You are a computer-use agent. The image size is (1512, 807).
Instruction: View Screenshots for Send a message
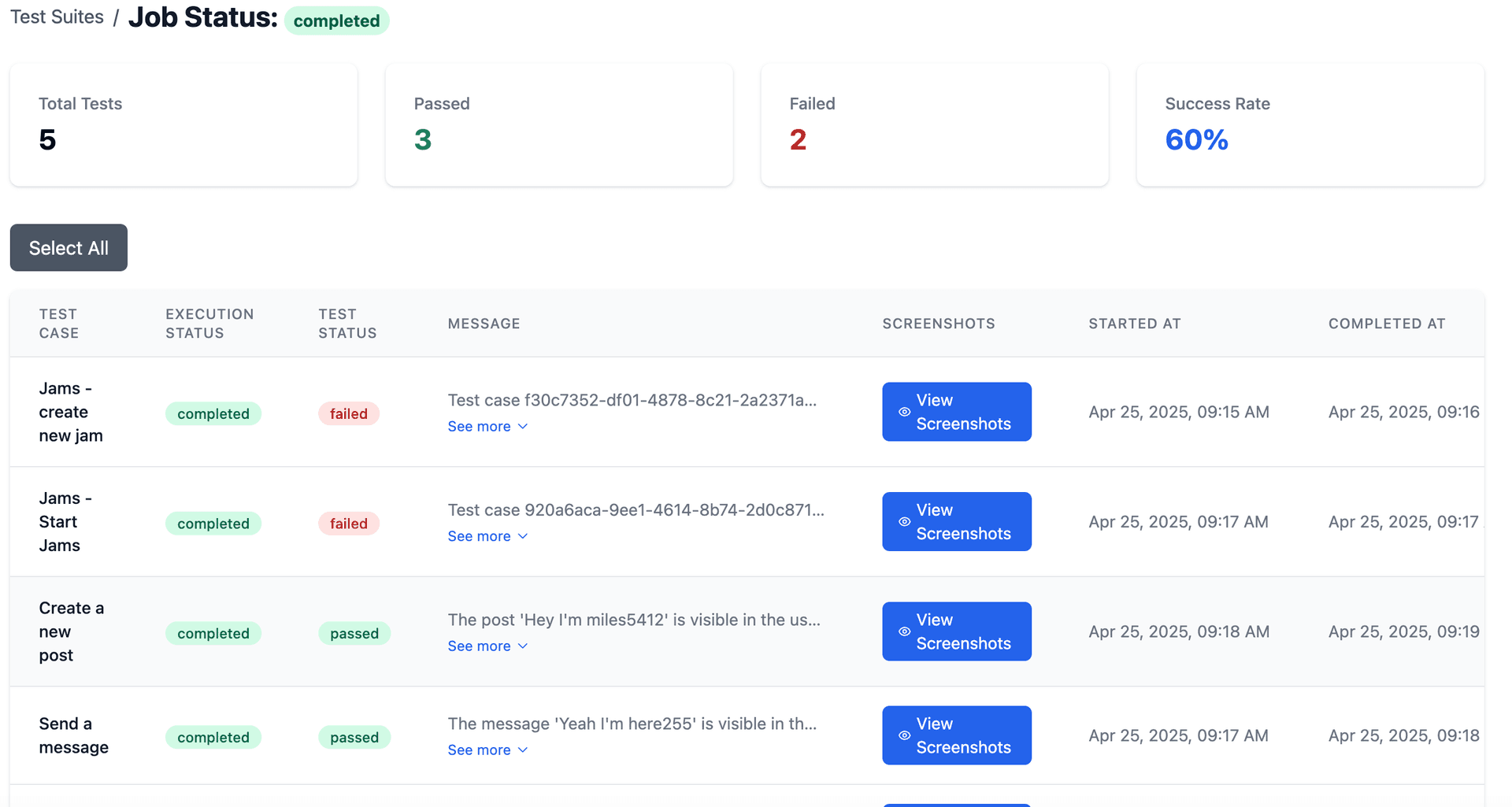coord(957,735)
